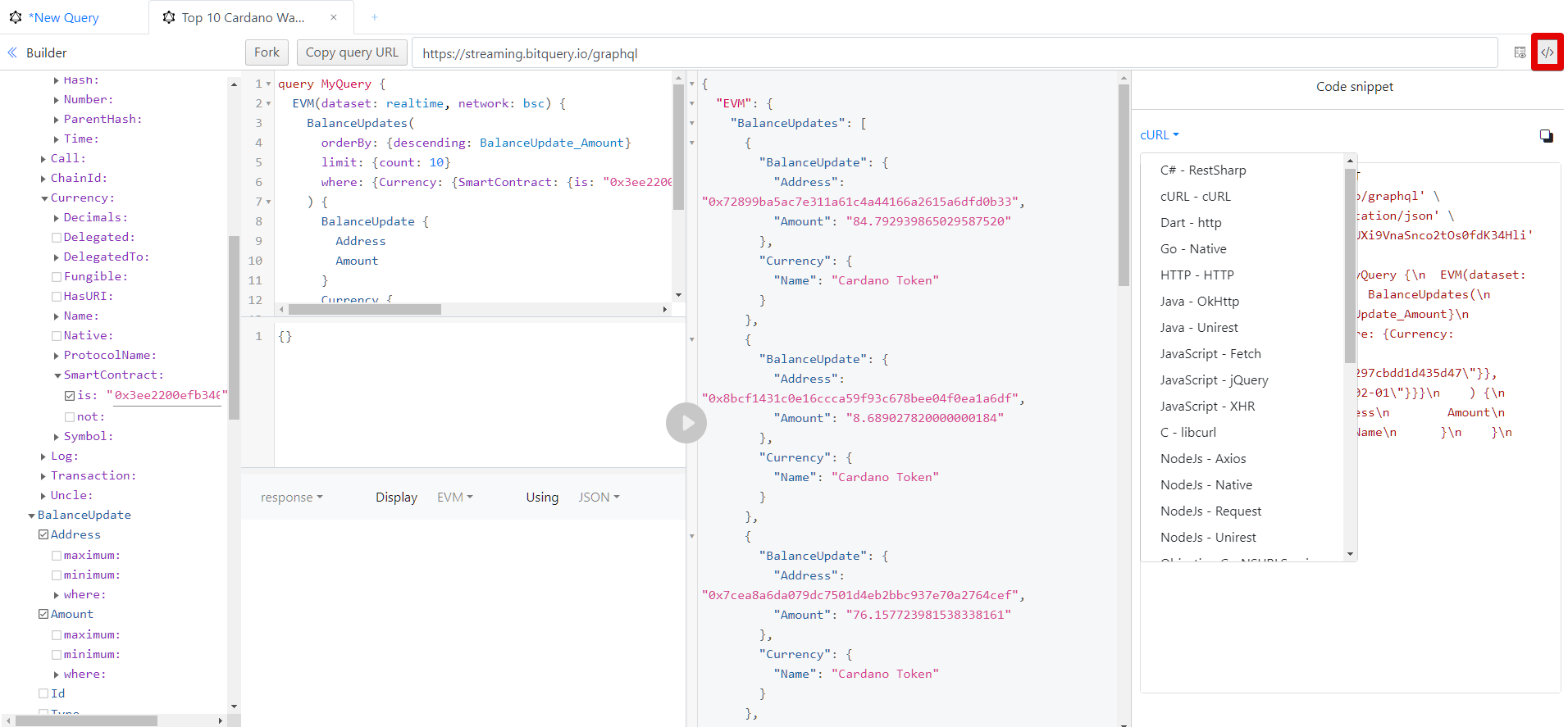
Task: Uncheck the BalanceUpdate Address checkbox
Action: [x=43, y=534]
